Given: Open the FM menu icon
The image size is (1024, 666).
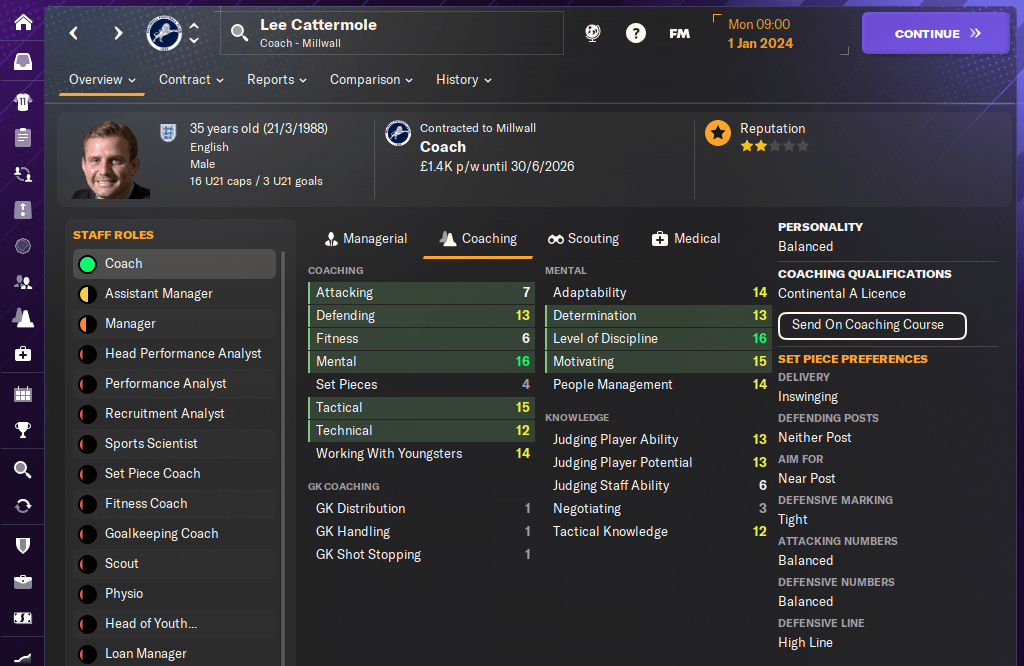Looking at the screenshot, I should pos(680,33).
